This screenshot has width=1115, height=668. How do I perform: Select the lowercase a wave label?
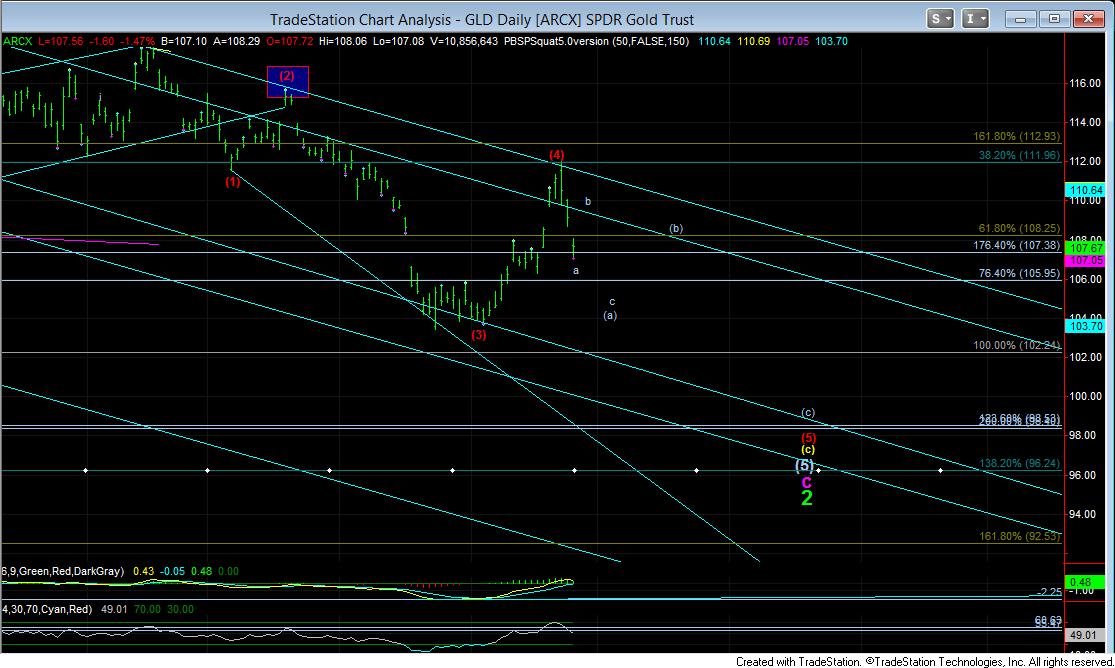(576, 270)
